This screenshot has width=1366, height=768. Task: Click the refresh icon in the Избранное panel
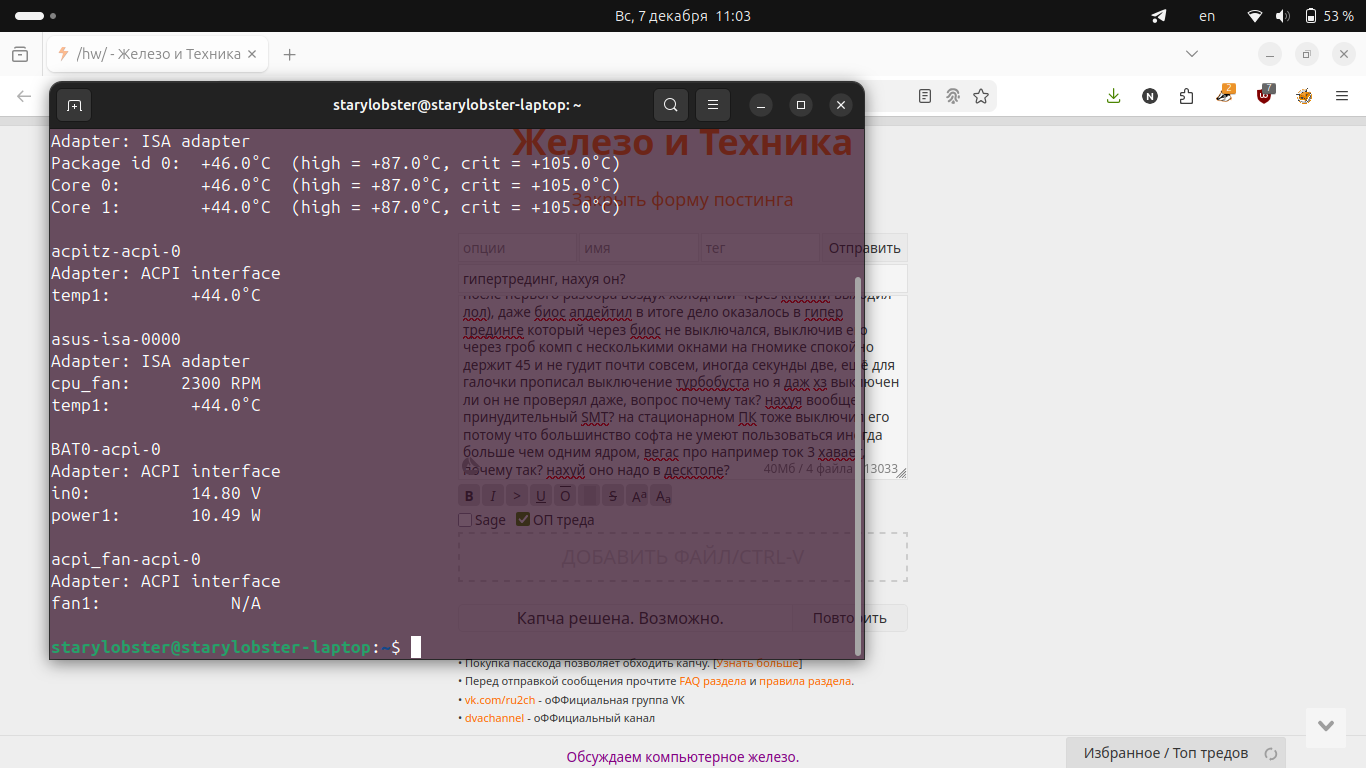[1271, 754]
